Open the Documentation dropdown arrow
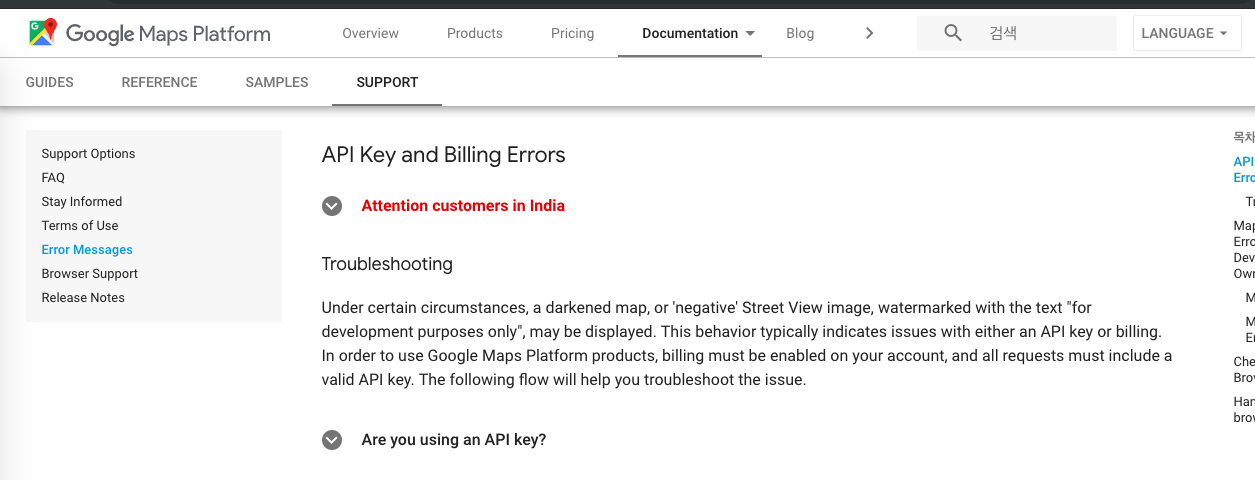This screenshot has width=1255, height=480. [750, 33]
